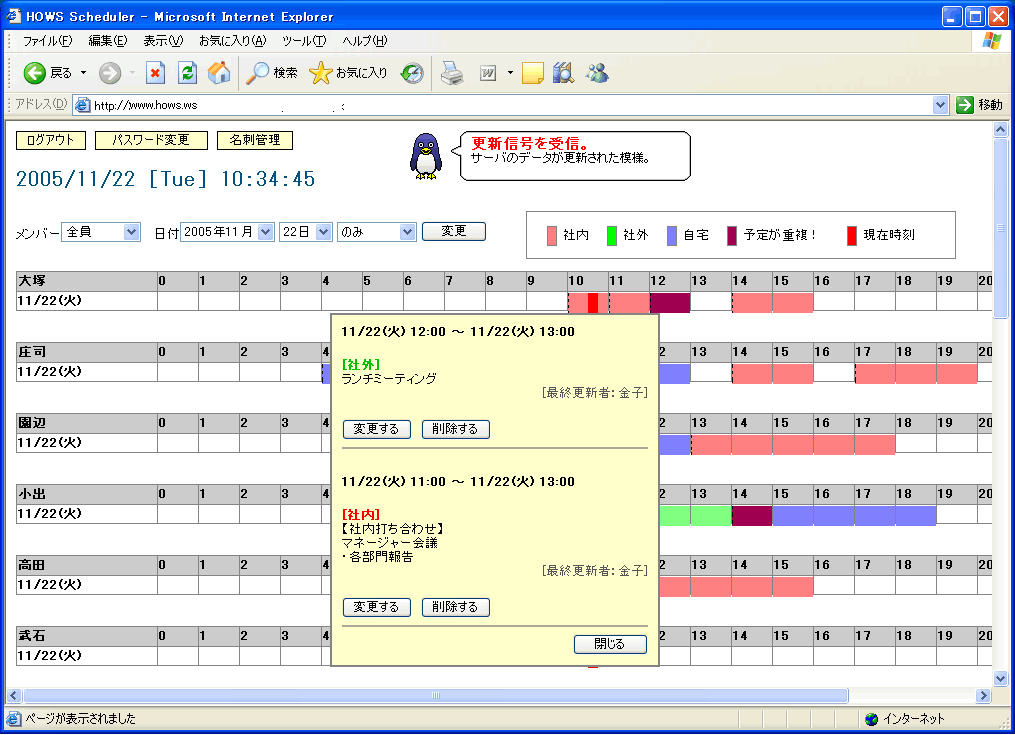Viewport: 1015px width, 735px height.
Task: Click the ログアウト button
Action: coord(50,140)
